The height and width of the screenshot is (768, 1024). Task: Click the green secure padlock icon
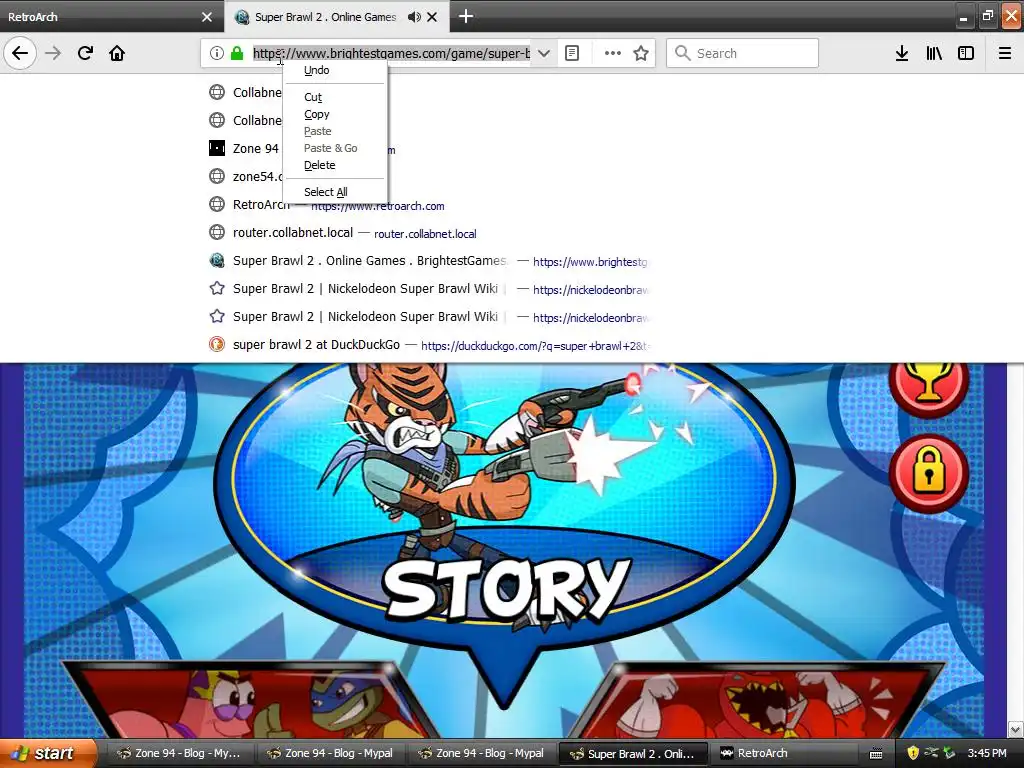(237, 53)
